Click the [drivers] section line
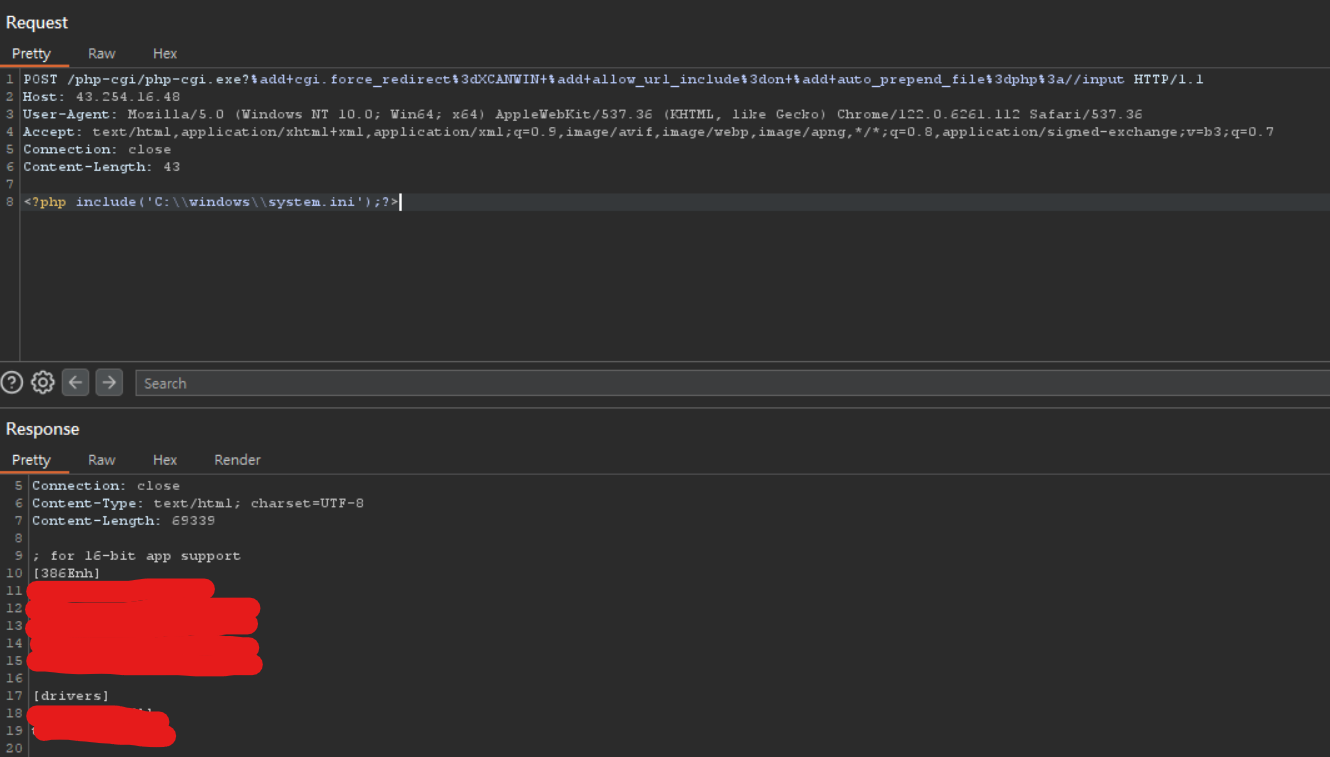Screen dimensions: 1330x757 tap(71, 696)
